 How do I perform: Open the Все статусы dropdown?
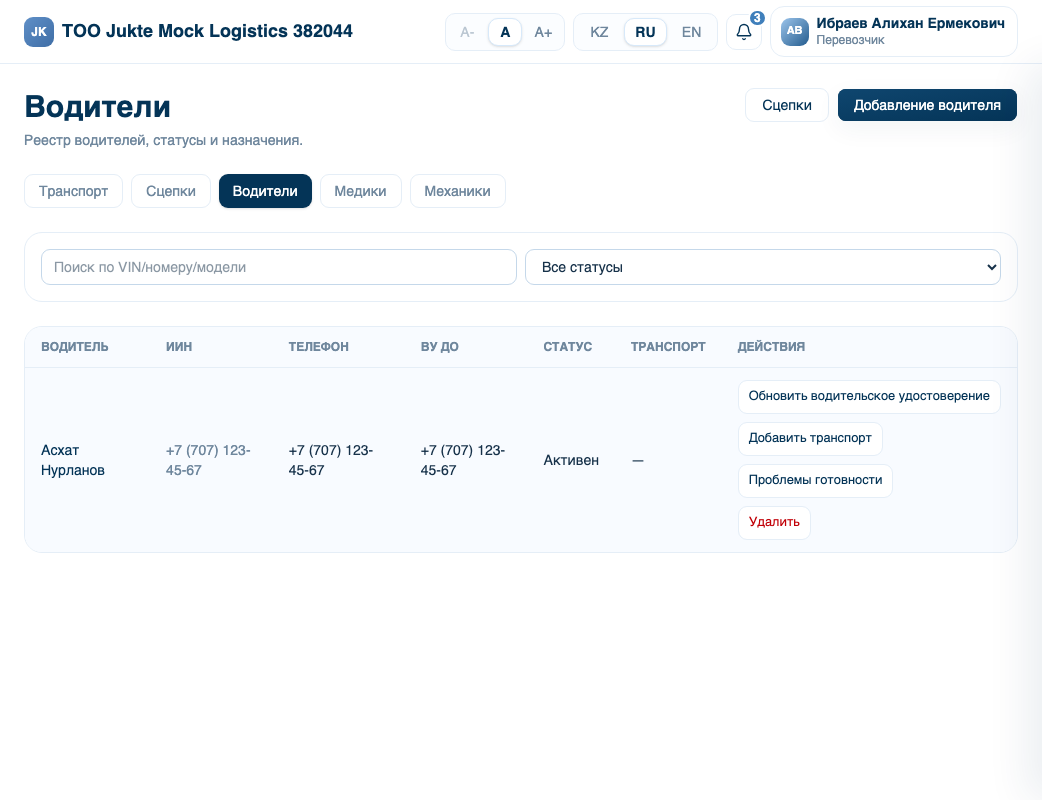[x=763, y=267]
